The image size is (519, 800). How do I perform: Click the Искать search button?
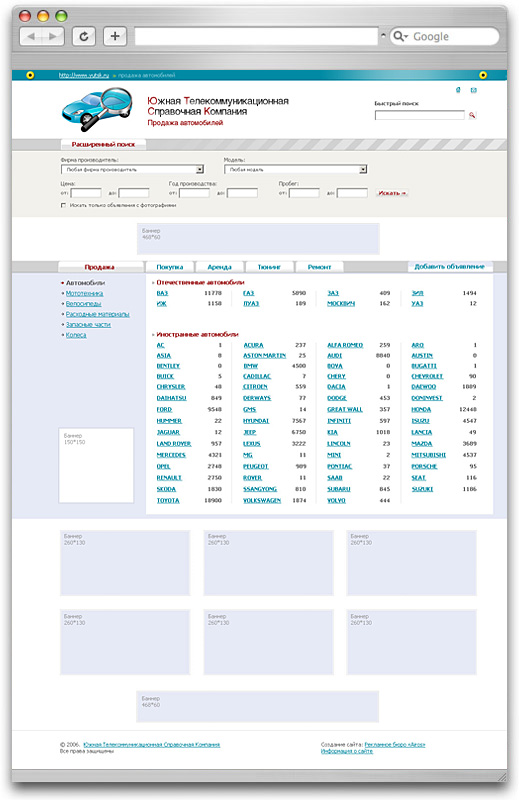pyautogui.click(x=392, y=193)
